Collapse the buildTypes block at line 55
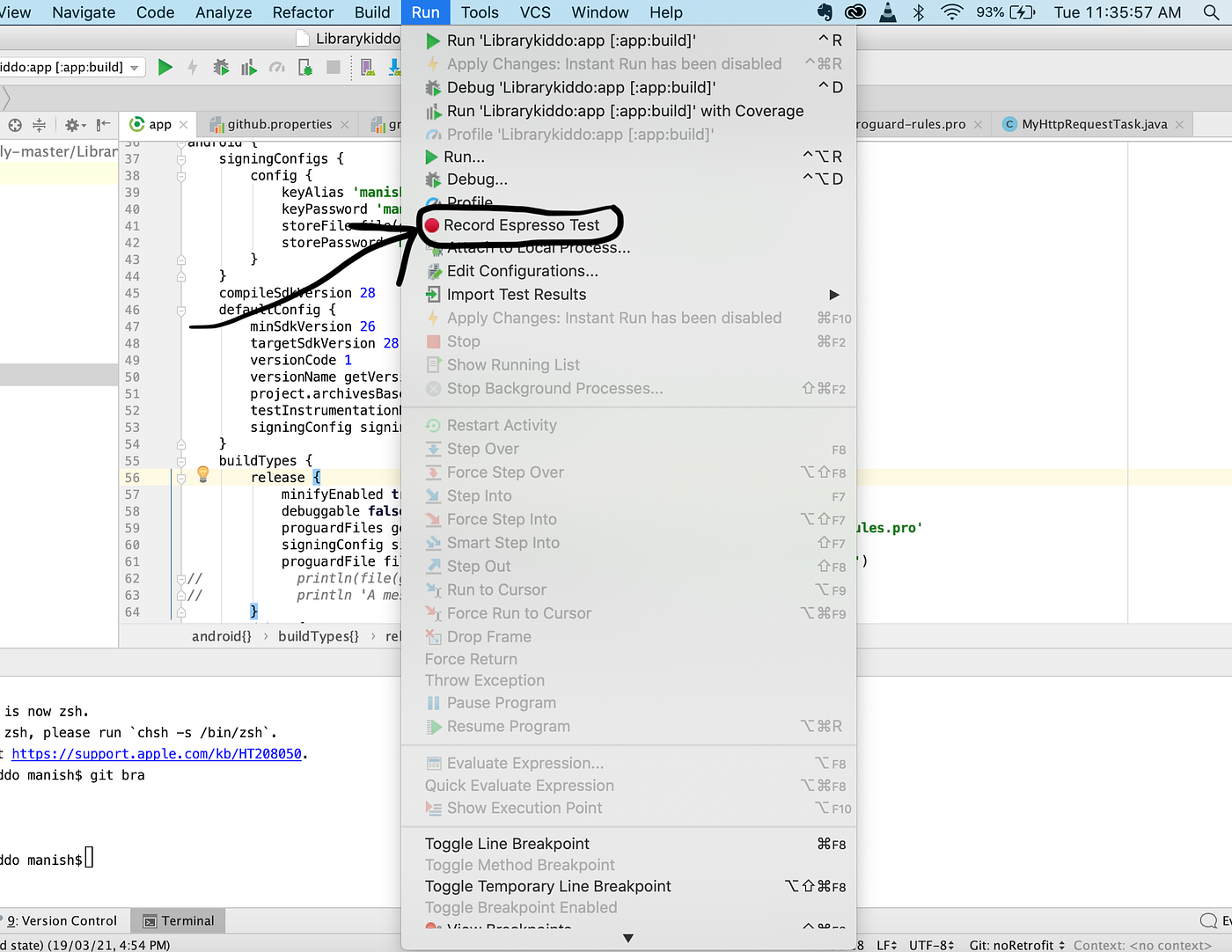Image resolution: width=1232 pixels, height=952 pixels. (180, 461)
